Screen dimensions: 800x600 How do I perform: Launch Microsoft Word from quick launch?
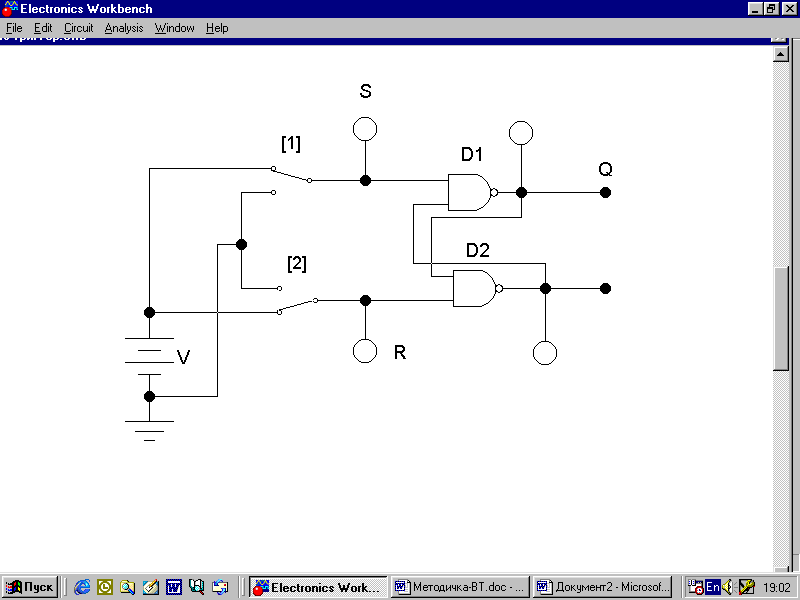[x=173, y=587]
